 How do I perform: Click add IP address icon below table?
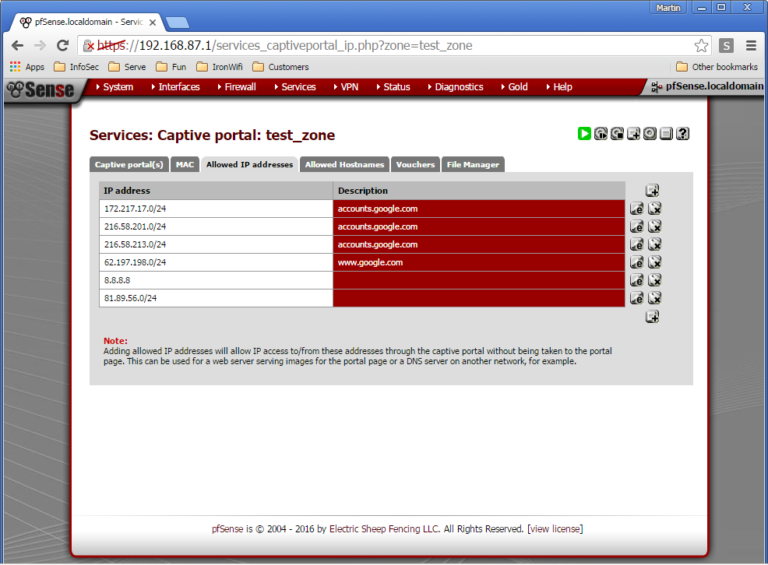click(652, 317)
